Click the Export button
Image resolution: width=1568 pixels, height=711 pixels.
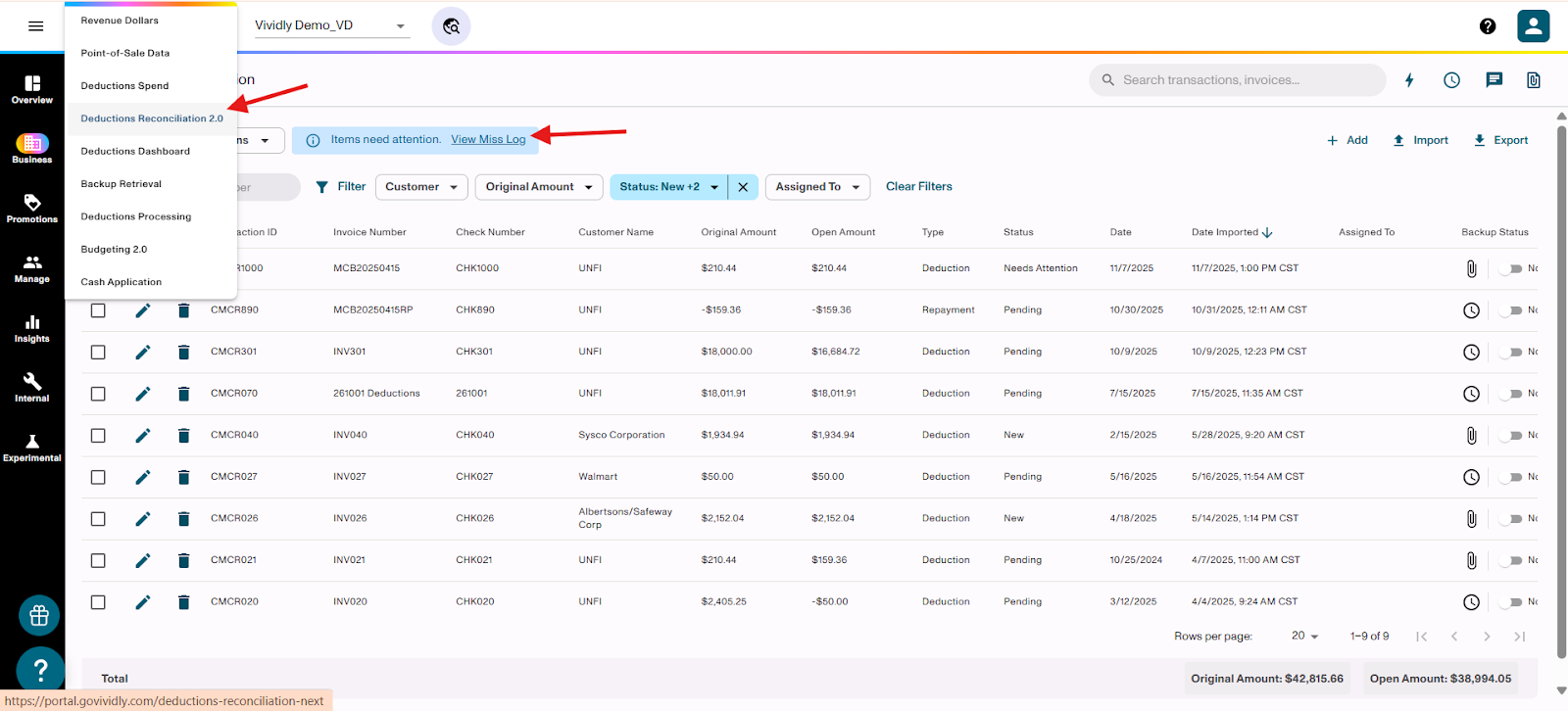(x=1500, y=141)
